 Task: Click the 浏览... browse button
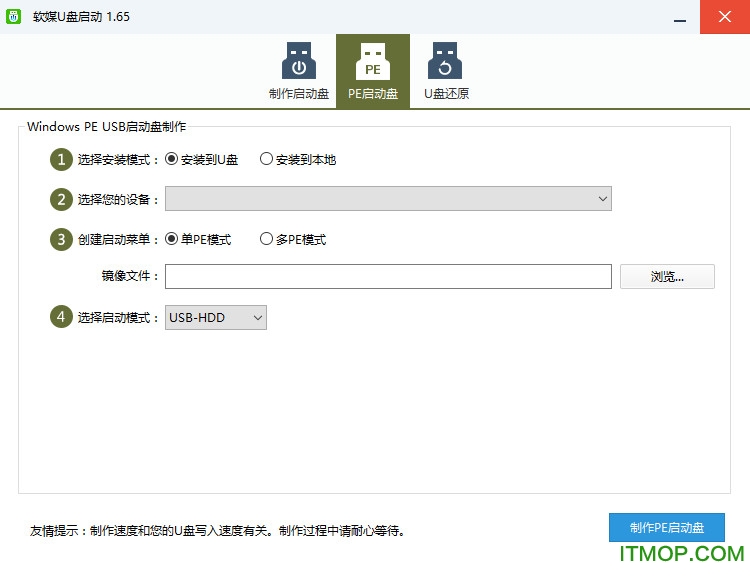pyautogui.click(x=667, y=277)
